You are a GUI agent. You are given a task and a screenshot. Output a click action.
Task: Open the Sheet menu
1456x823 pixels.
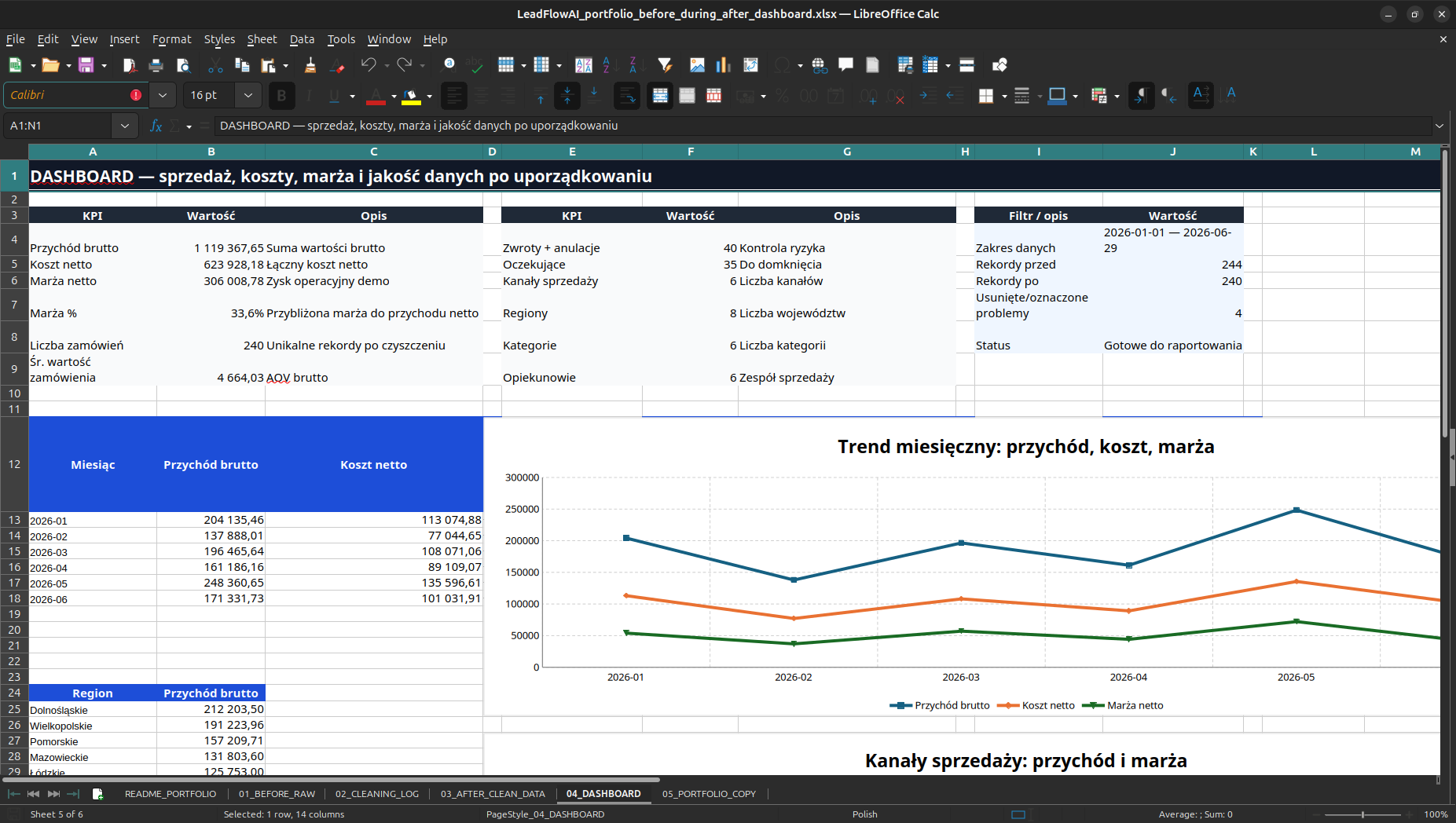[262, 39]
